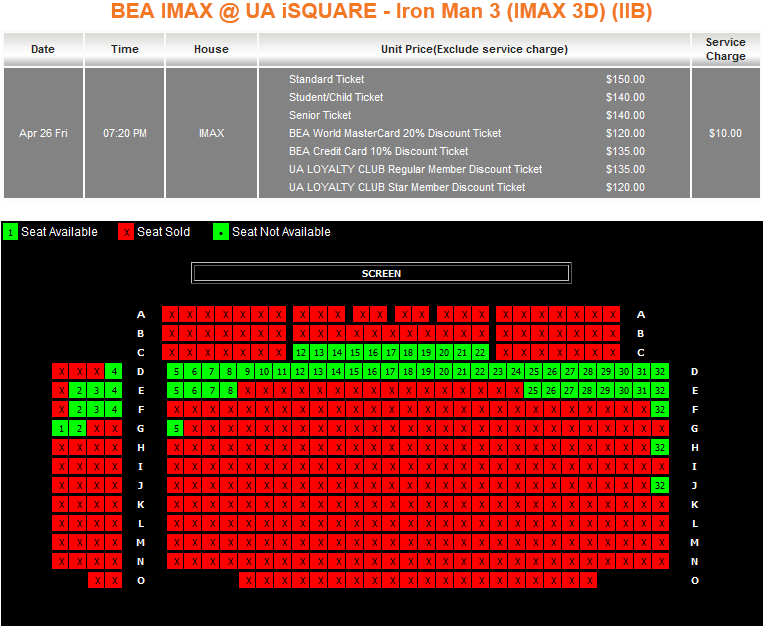765x626 pixels.
Task: Click the SCREEN label box
Action: click(x=381, y=273)
